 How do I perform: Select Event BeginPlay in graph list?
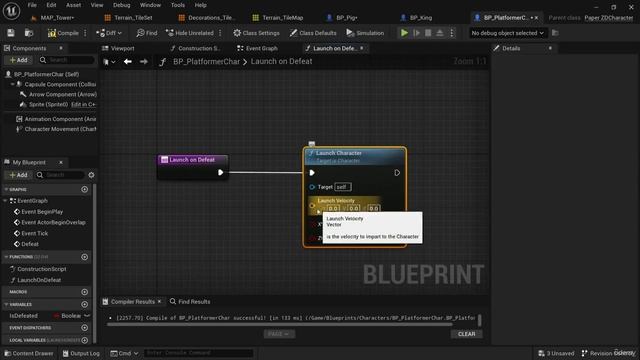pyautogui.click(x=42, y=212)
